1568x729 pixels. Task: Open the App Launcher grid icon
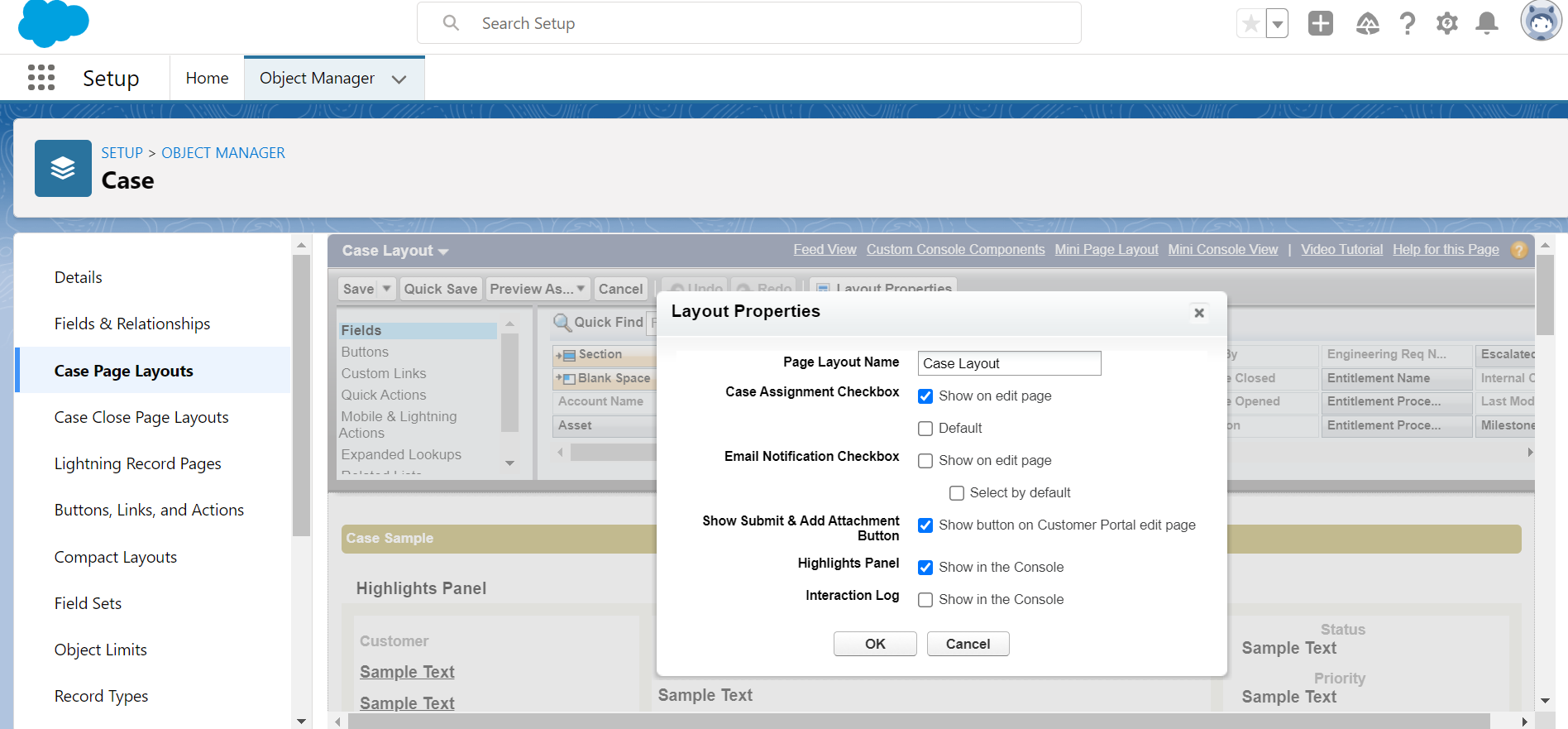click(41, 78)
